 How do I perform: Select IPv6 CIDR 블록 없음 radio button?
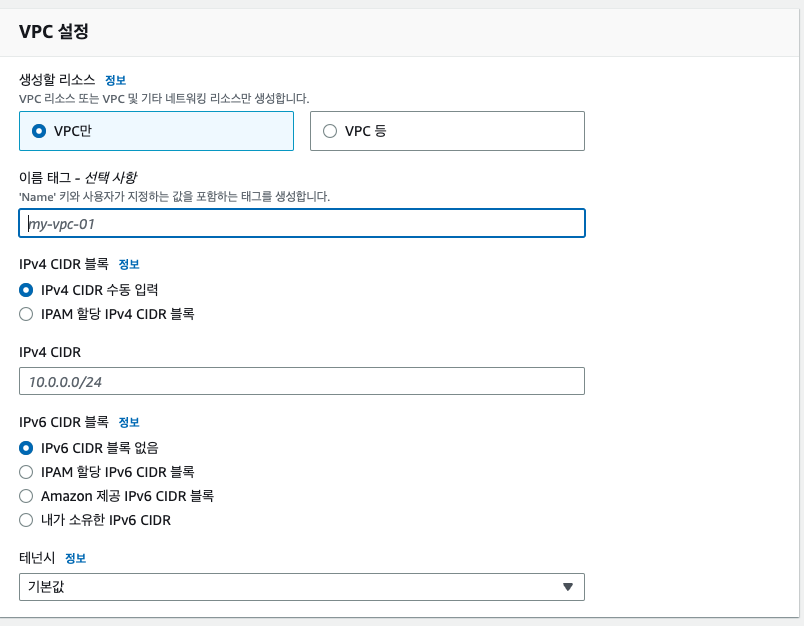click(26, 448)
